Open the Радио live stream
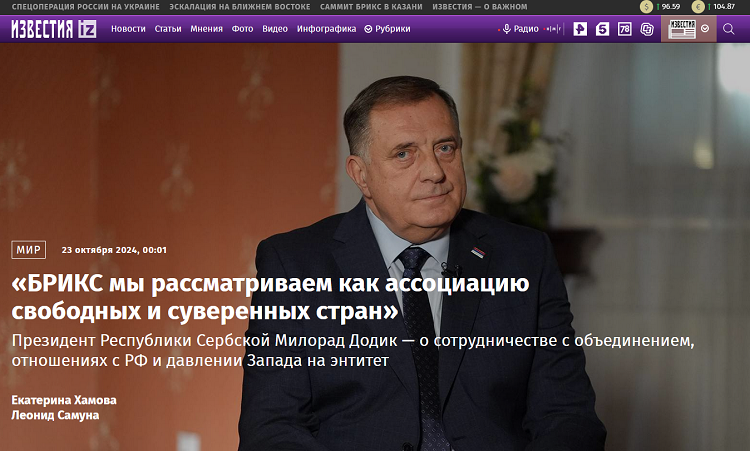 click(521, 29)
